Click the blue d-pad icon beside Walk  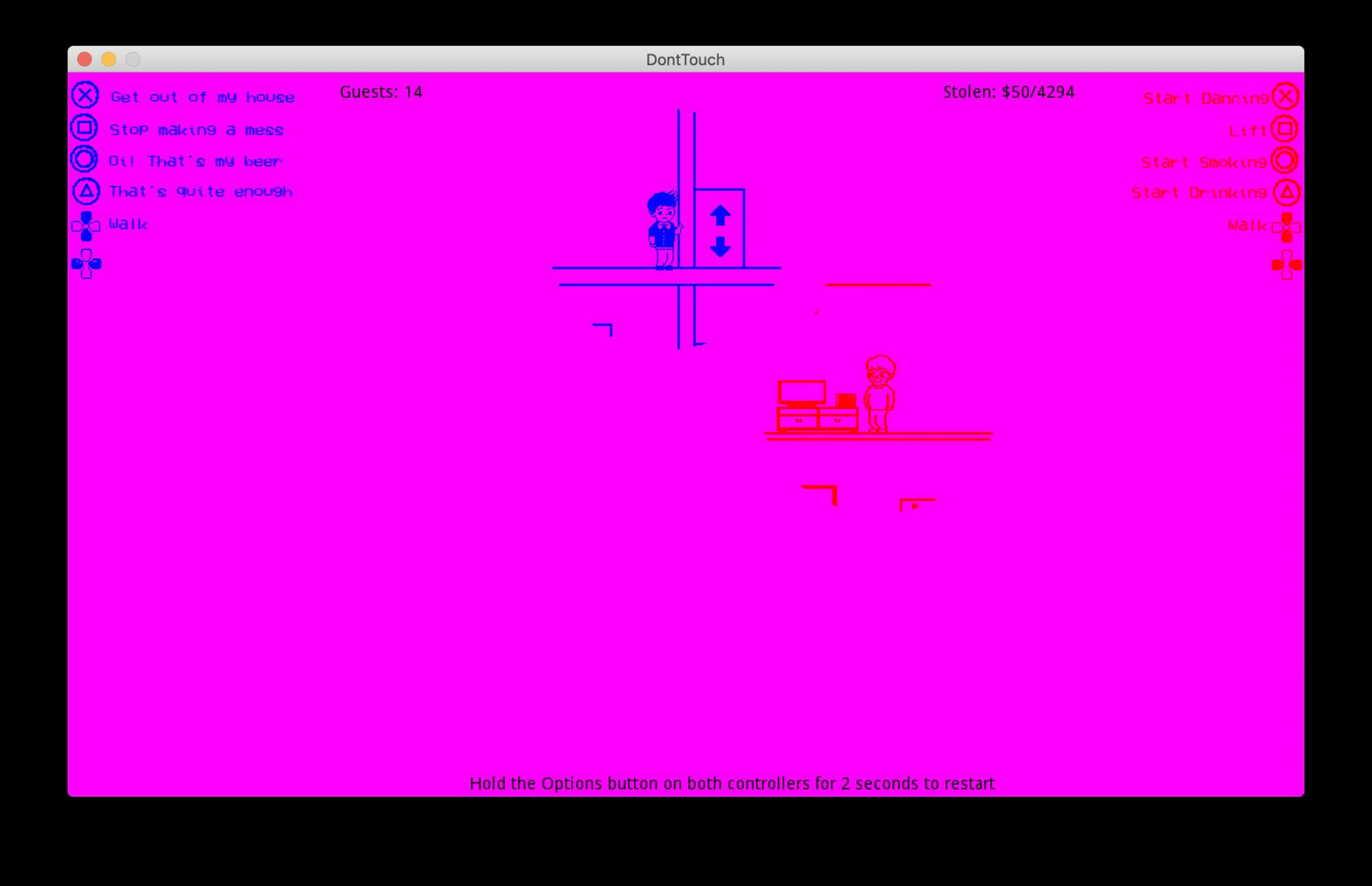click(x=86, y=226)
